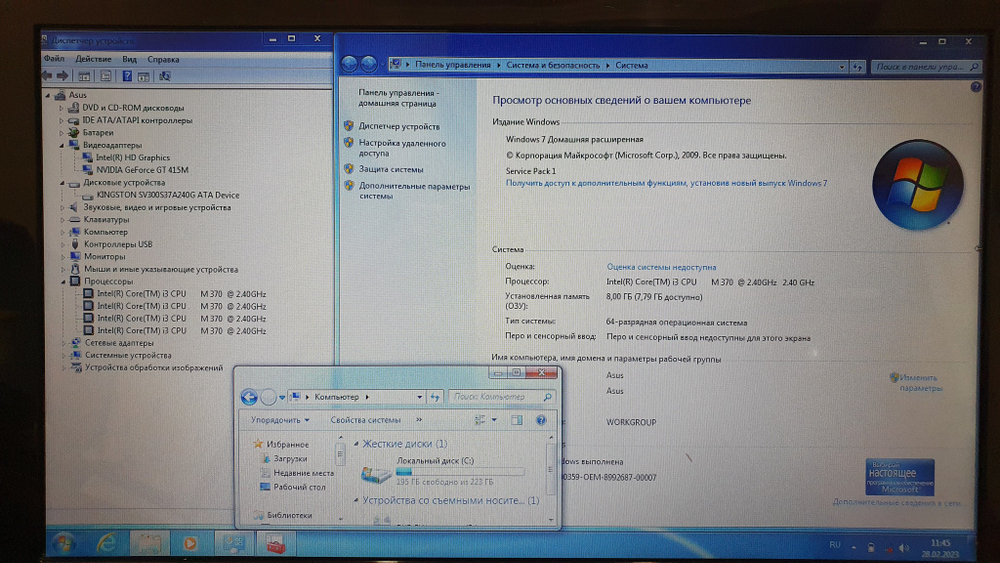Click Система и безопасность breadcrumb segment
Image resolution: width=1000 pixels, height=563 pixels.
553,65
